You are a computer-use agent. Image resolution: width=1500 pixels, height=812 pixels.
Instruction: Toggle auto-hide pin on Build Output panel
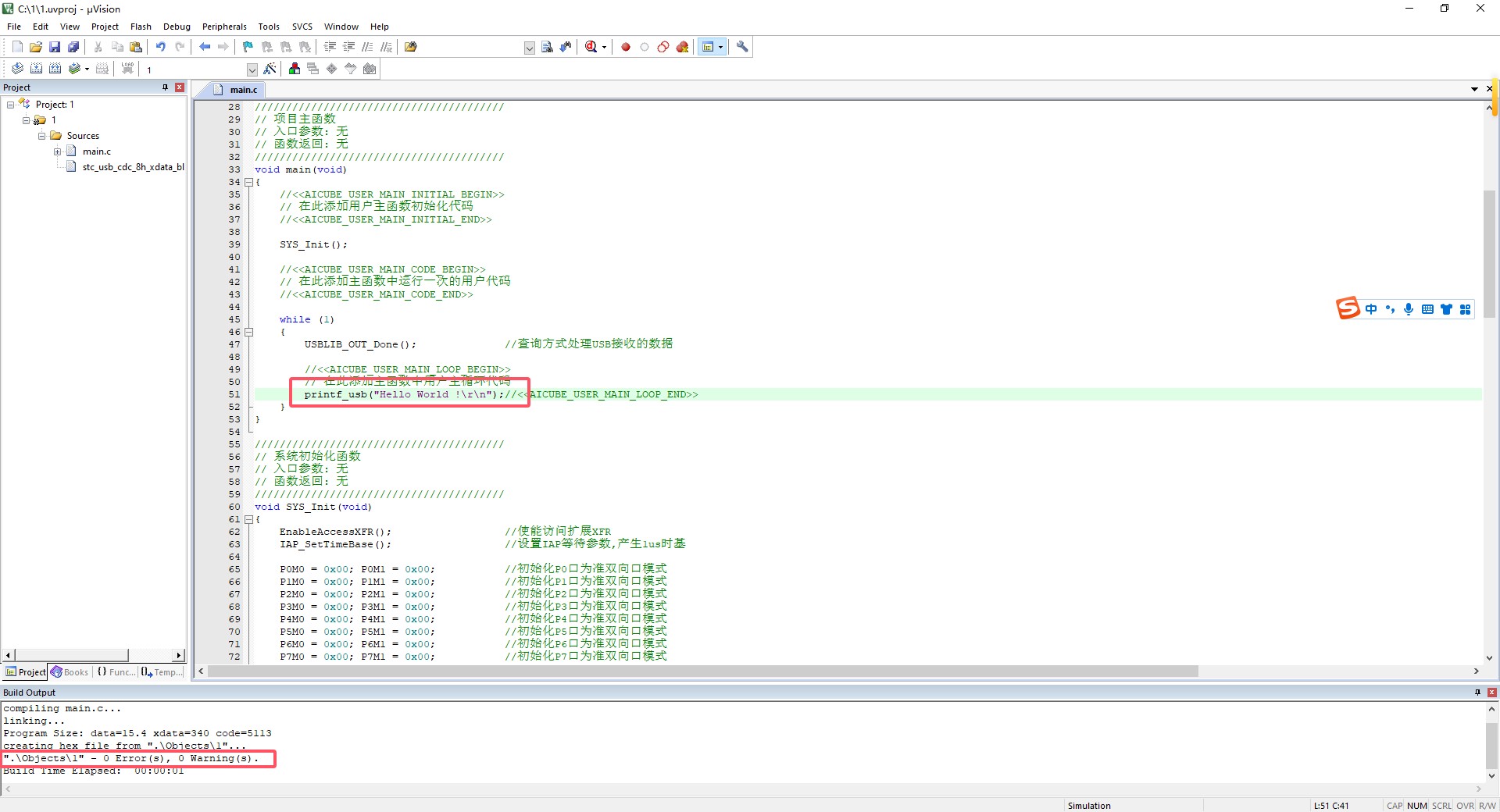point(1477,693)
